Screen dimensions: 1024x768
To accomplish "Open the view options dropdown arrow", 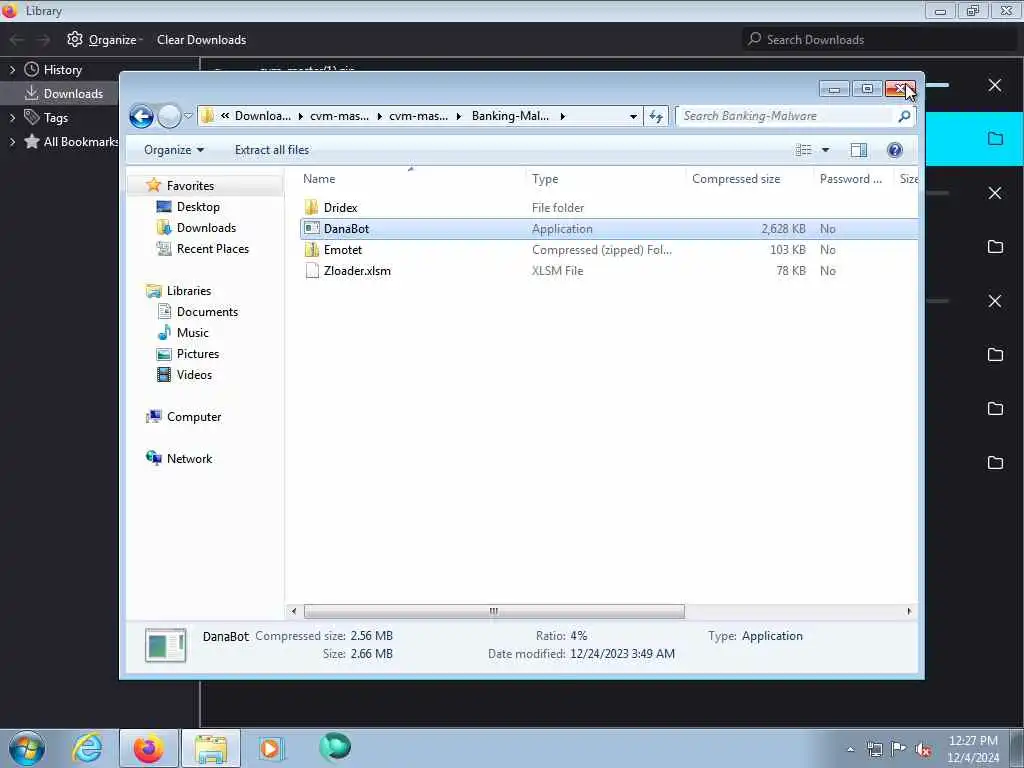I will (x=825, y=150).
